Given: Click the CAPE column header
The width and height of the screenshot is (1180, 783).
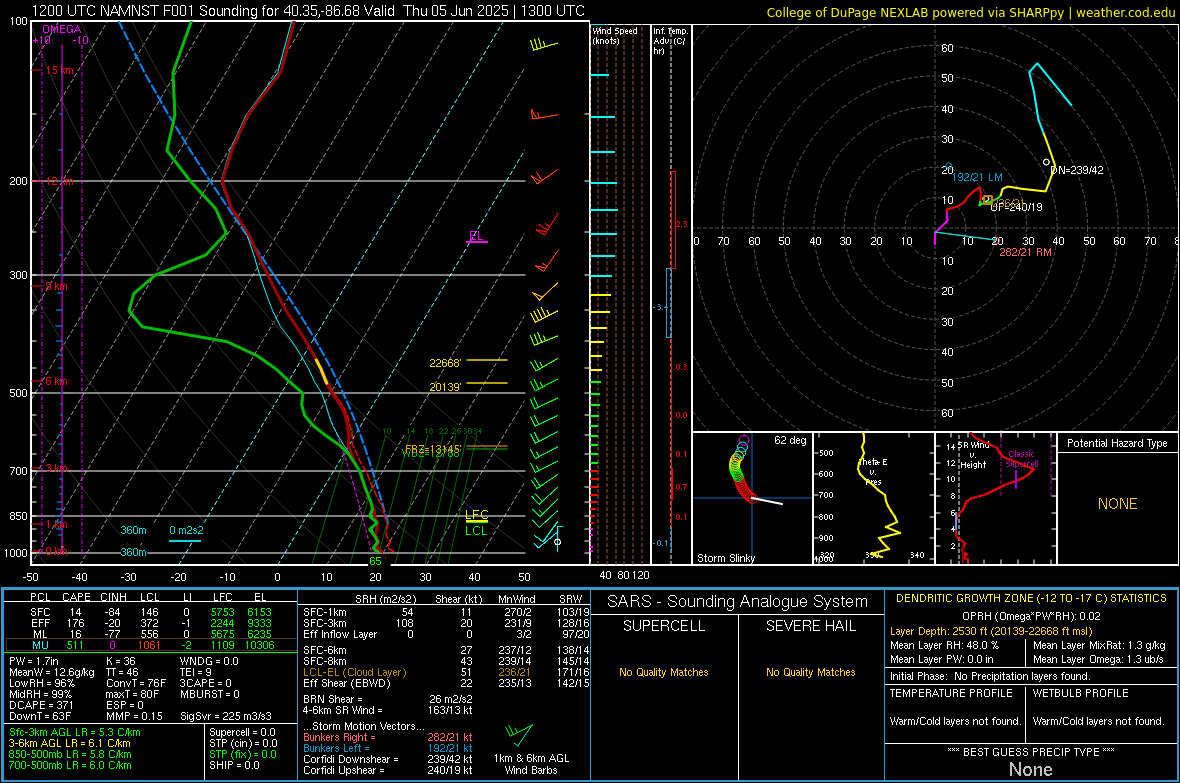Looking at the screenshot, I should [x=76, y=597].
